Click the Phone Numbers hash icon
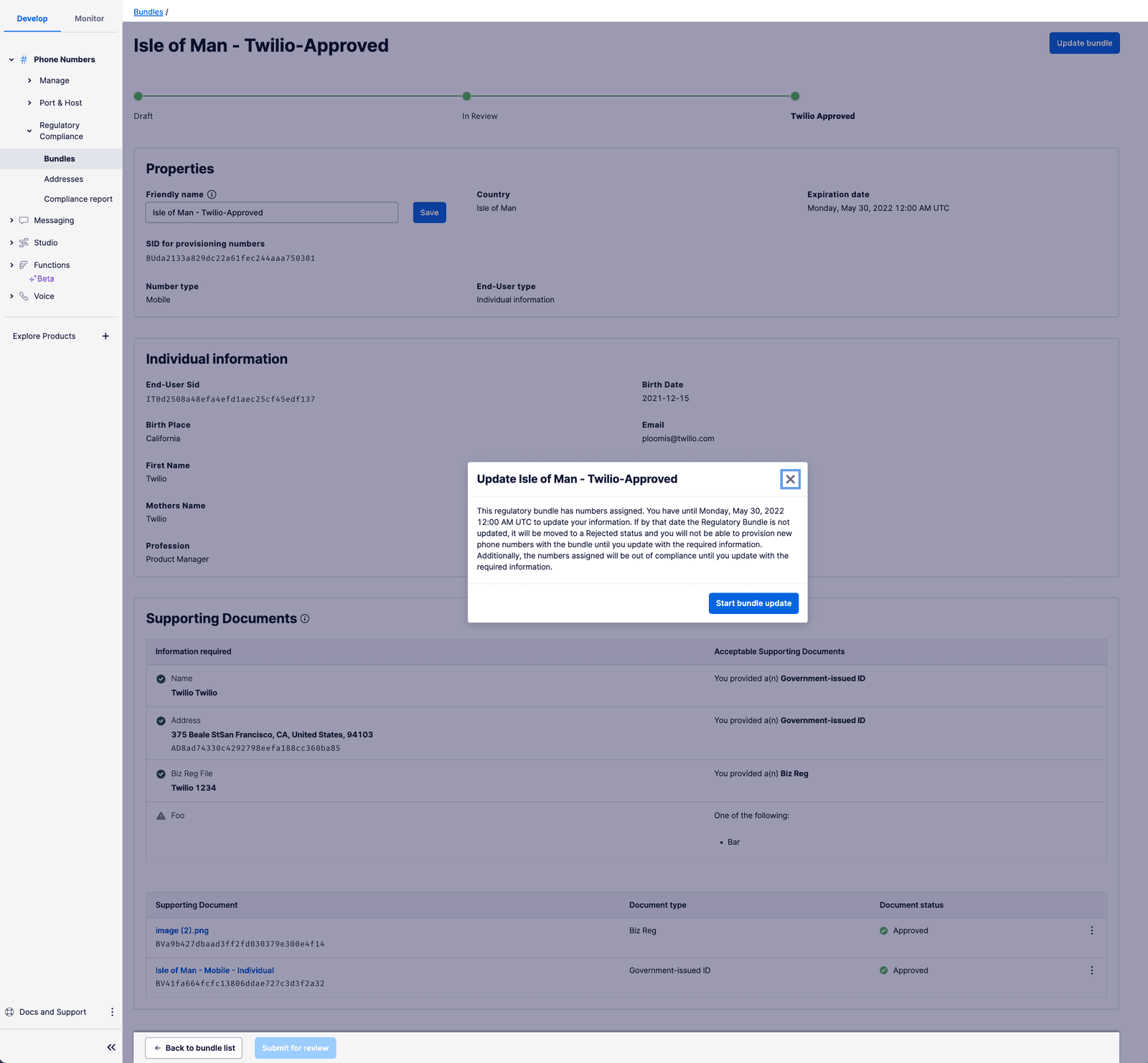Screen dimensions: 1148x1063 point(24,59)
